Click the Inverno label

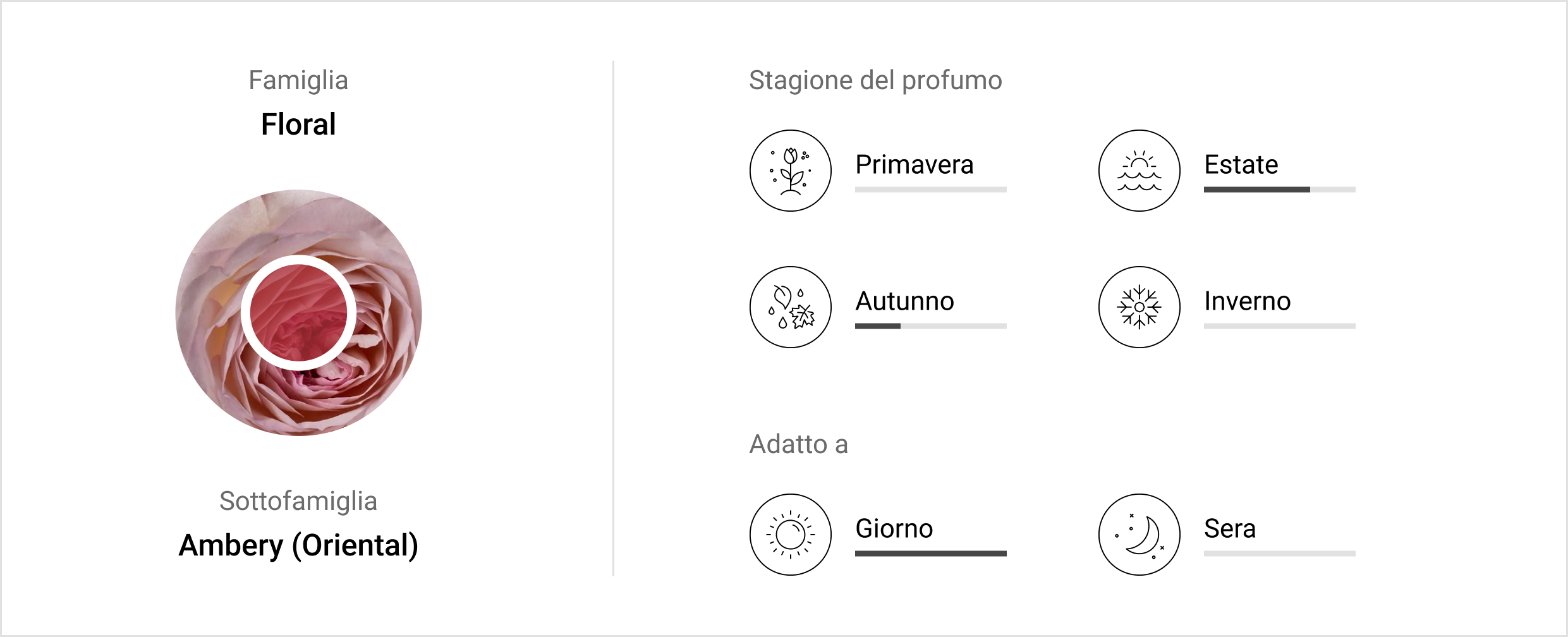[1247, 301]
